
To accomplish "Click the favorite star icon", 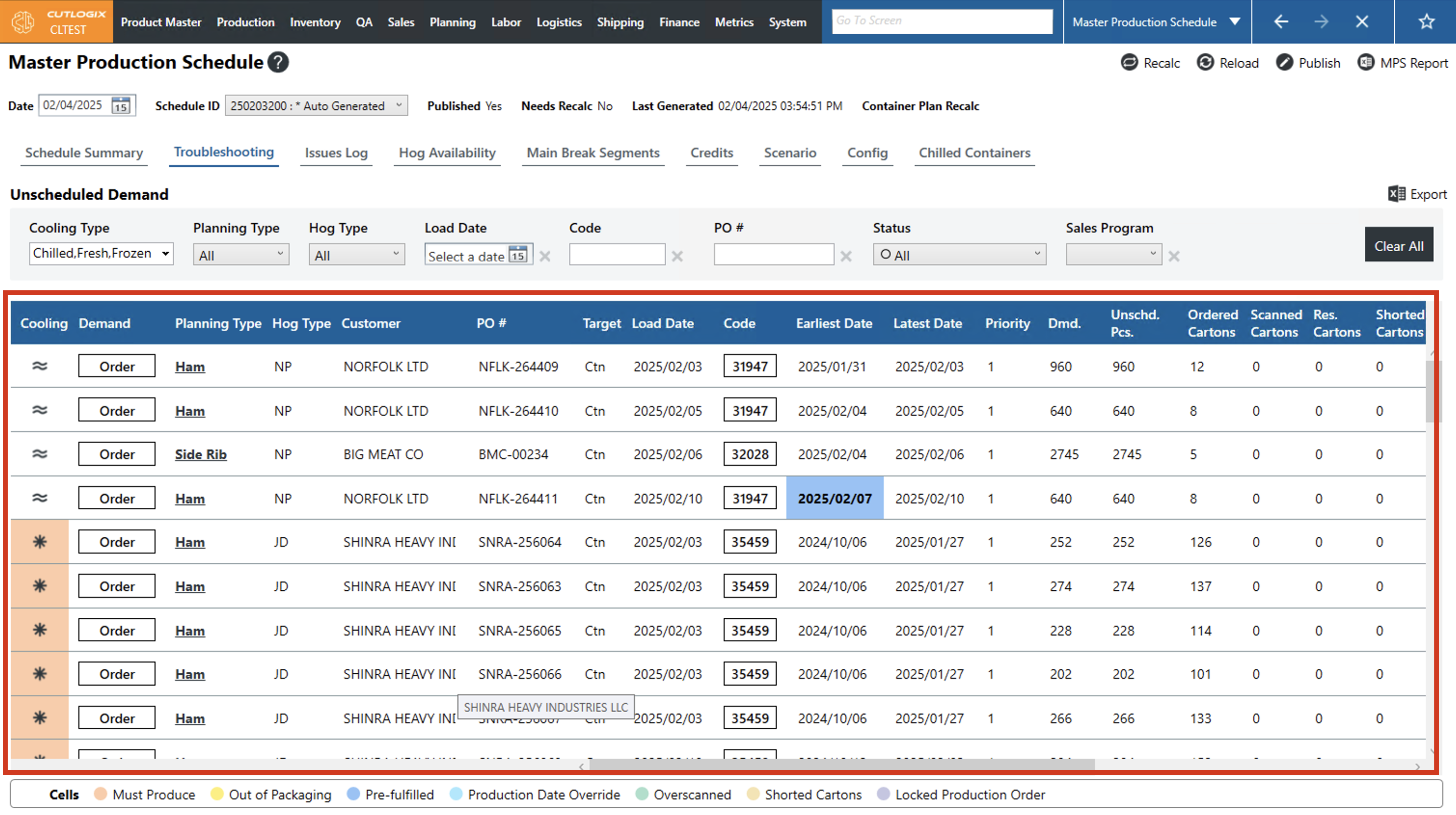I will (x=1426, y=22).
